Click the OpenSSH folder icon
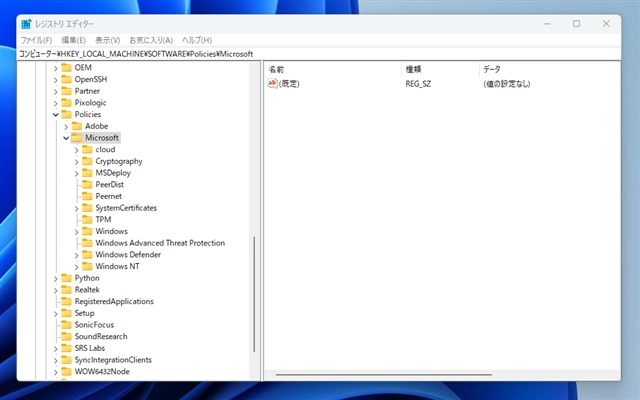 coord(67,79)
